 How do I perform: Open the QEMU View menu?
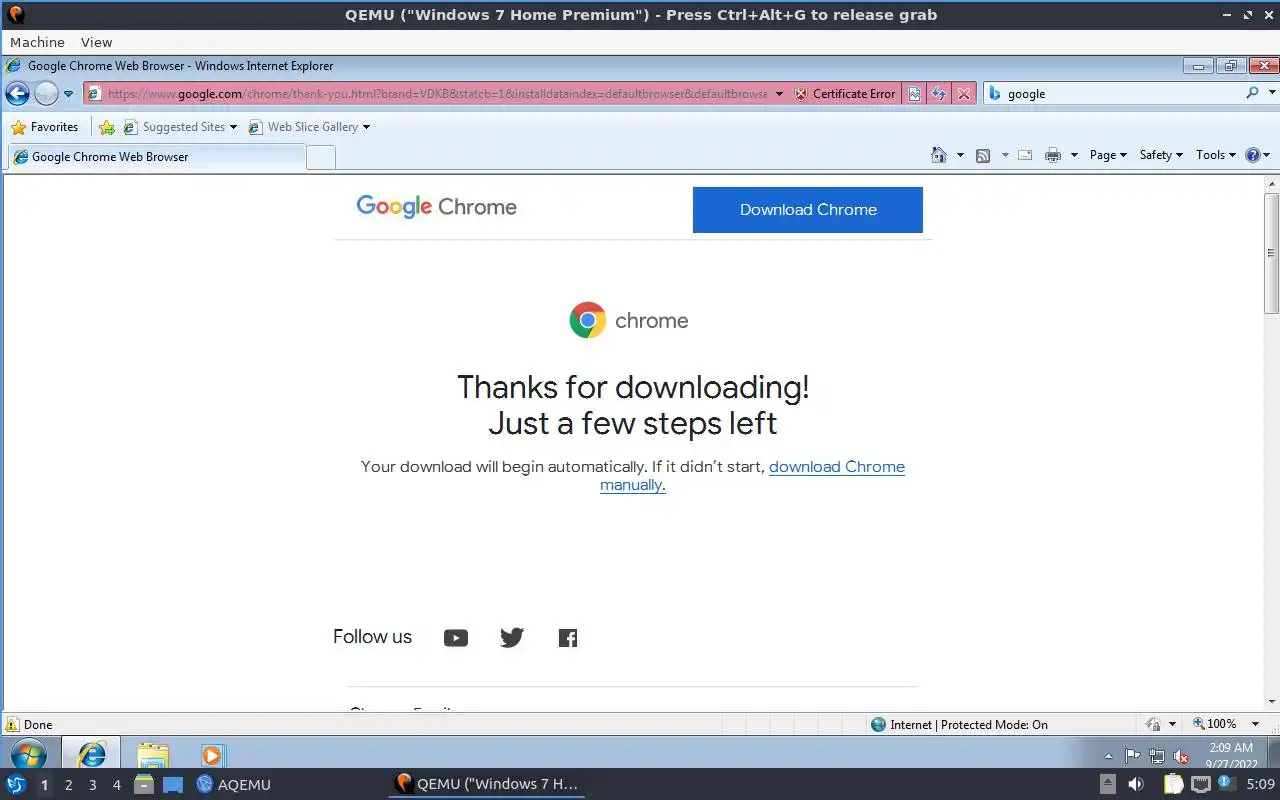pyautogui.click(x=97, y=42)
